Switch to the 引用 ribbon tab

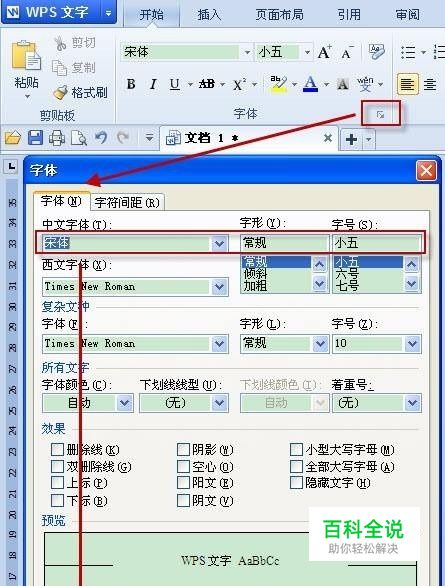(x=349, y=15)
